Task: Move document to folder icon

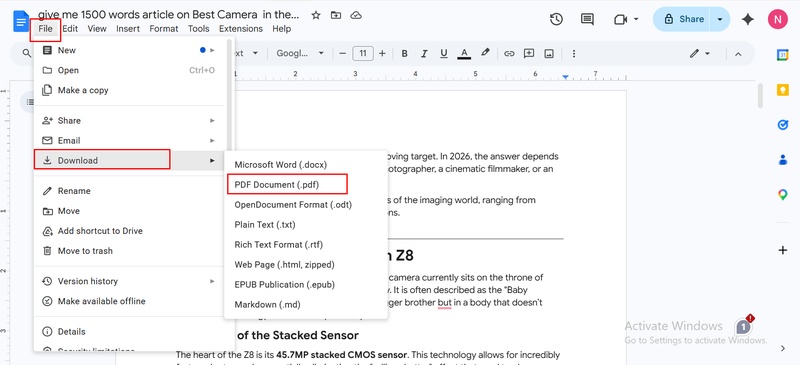Action: 336,15
